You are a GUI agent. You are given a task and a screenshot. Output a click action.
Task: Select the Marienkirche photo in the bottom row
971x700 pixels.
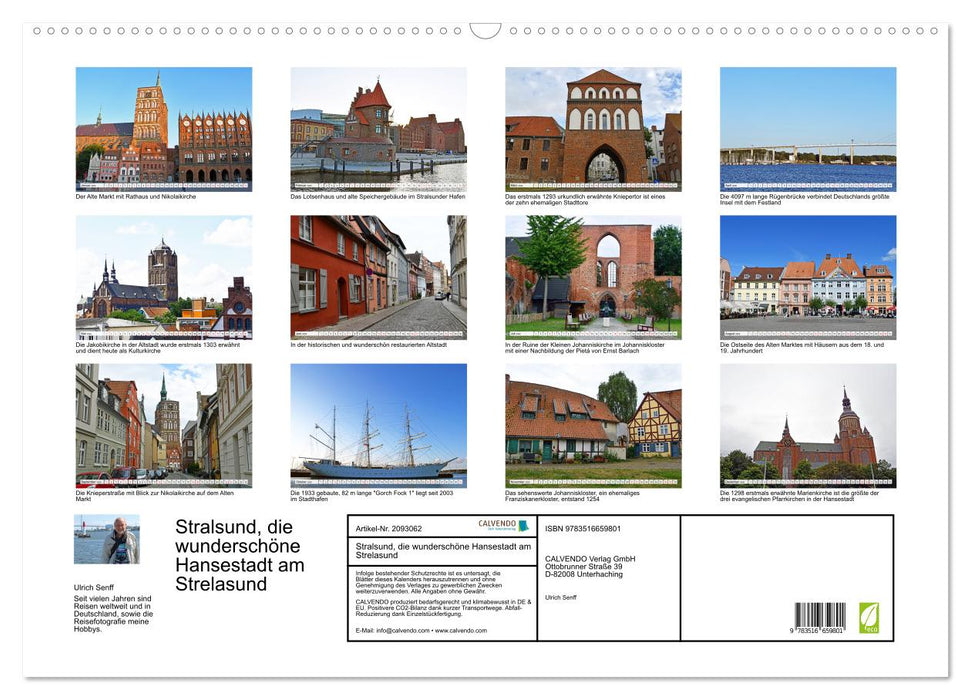click(809, 426)
